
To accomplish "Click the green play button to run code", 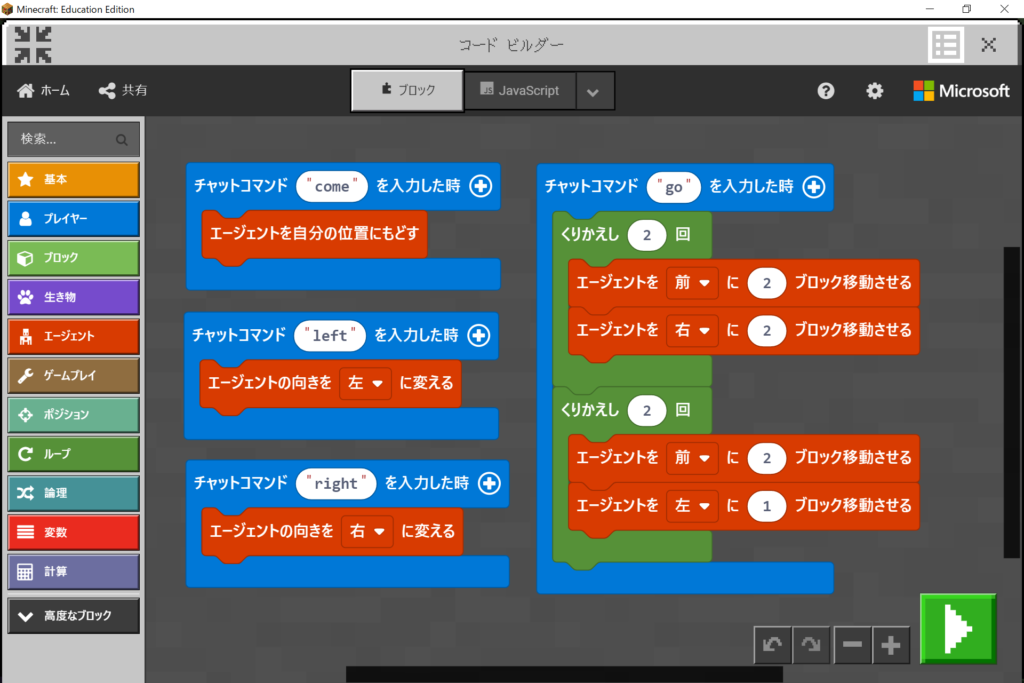I will (x=957, y=628).
